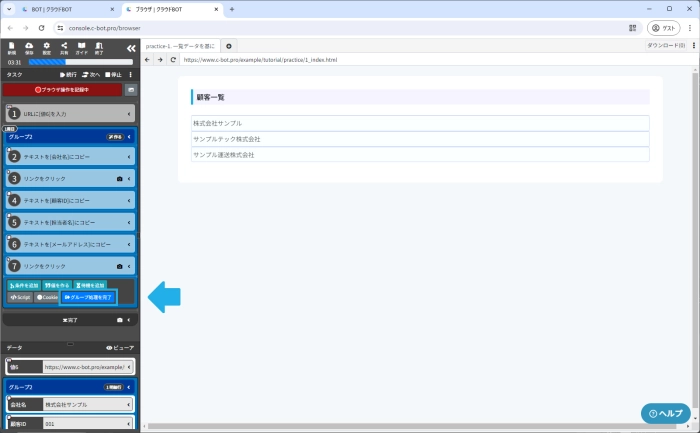This screenshot has width=700, height=433.
Task: Select the practice-1 tab in embedded browser
Action: 181,46
